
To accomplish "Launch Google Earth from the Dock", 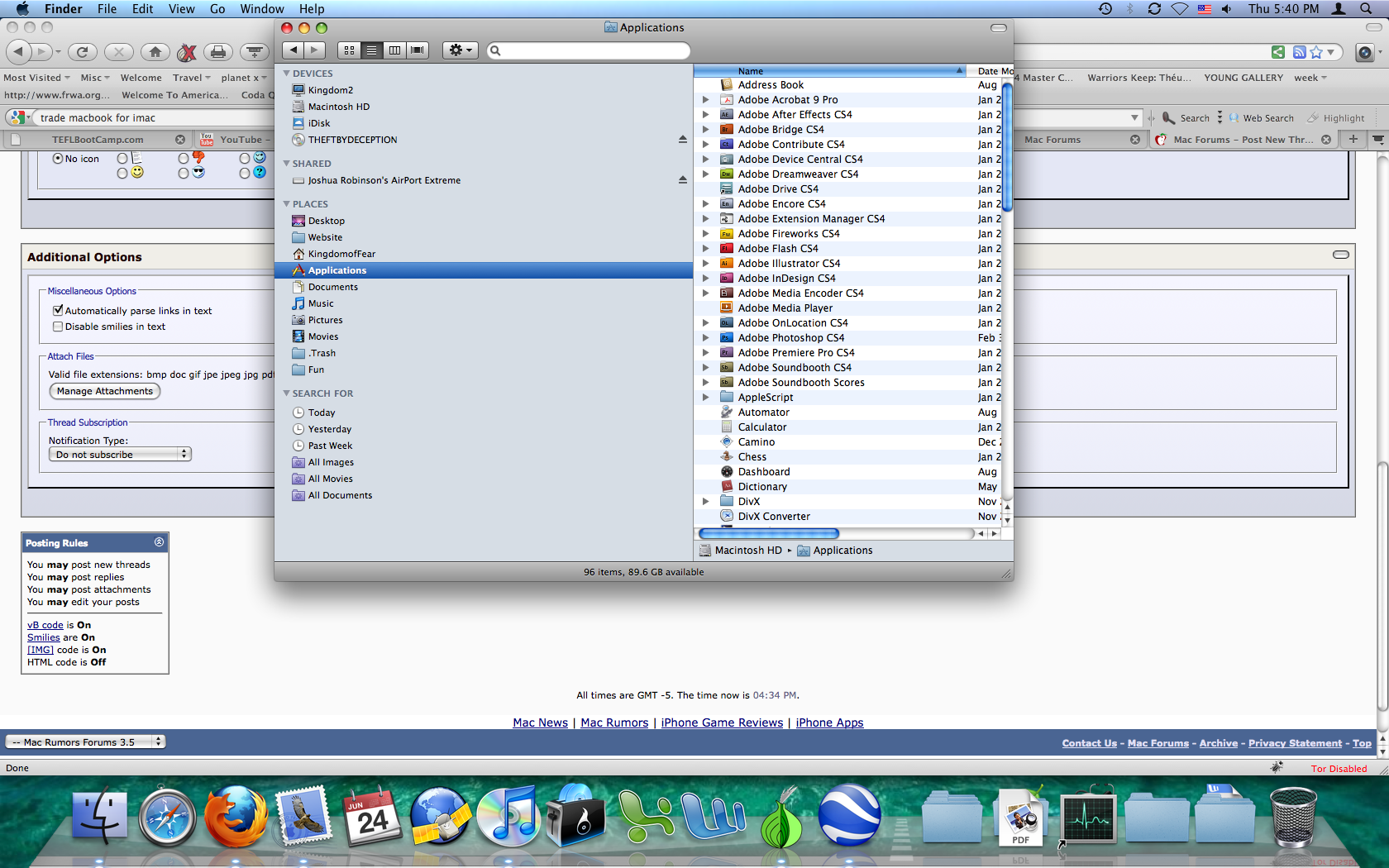I will point(849,815).
